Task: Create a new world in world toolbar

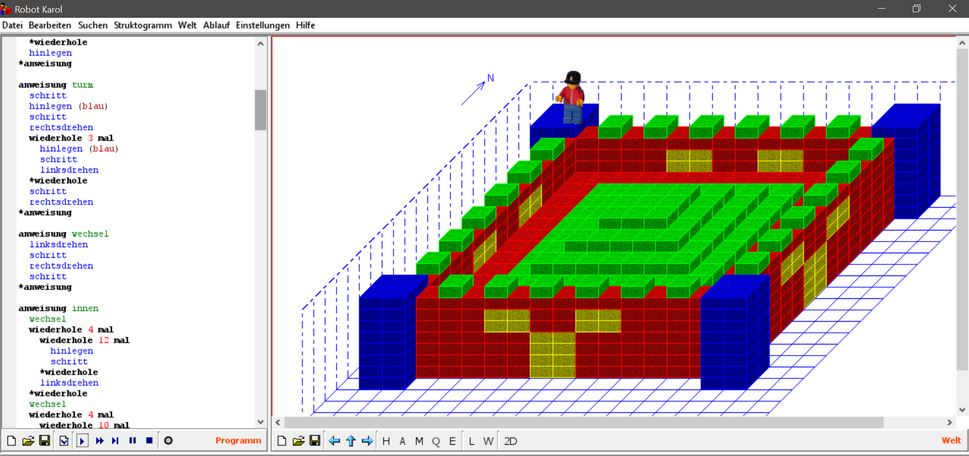Action: (282, 441)
